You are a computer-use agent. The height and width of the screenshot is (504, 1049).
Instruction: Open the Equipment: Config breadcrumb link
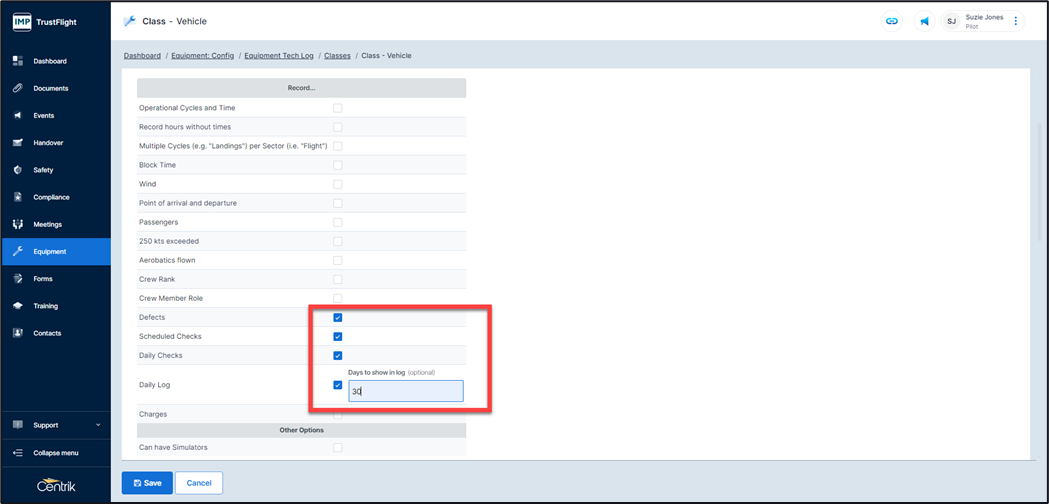pyautogui.click(x=203, y=56)
